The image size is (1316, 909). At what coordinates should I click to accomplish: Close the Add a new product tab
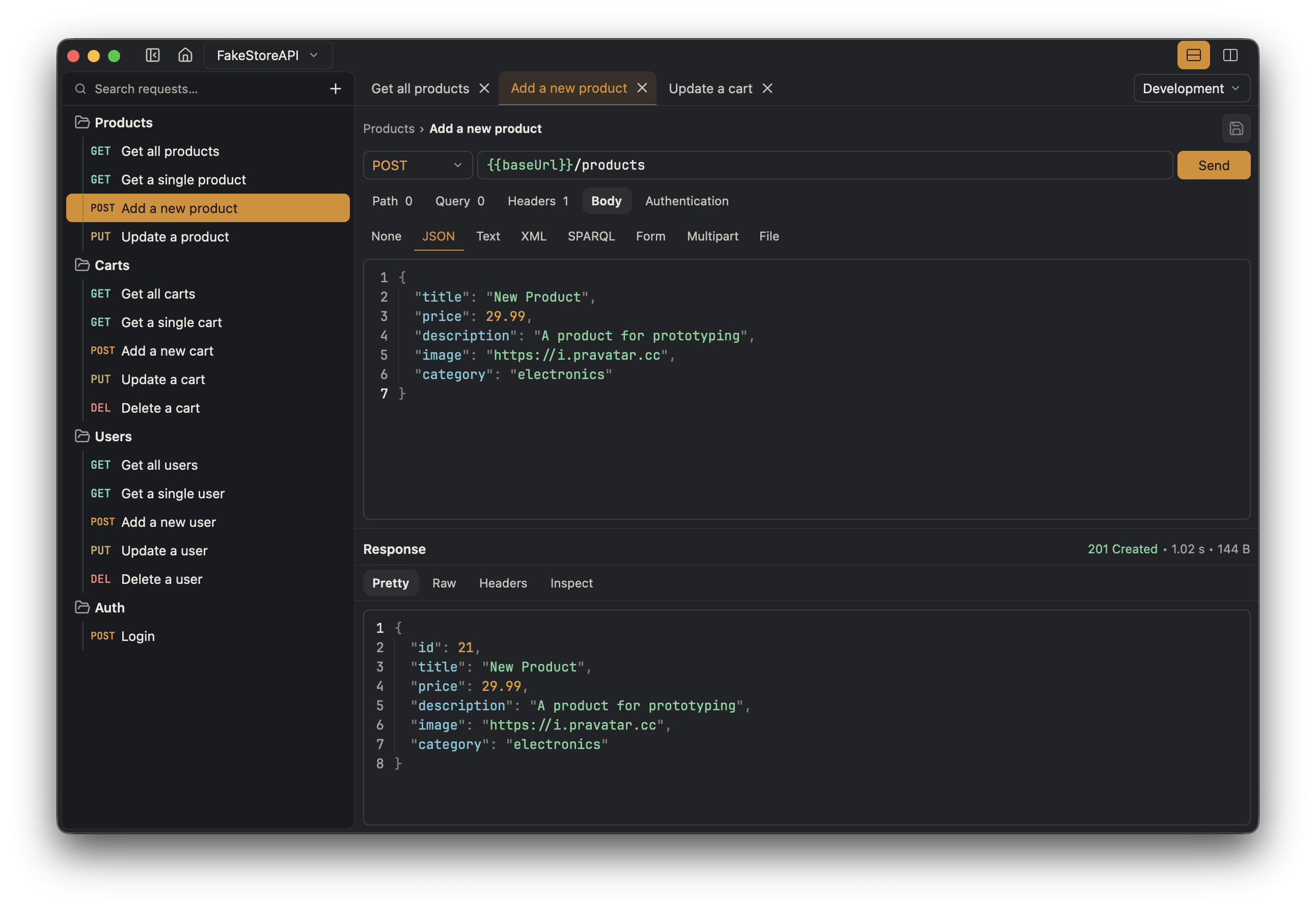coord(642,88)
